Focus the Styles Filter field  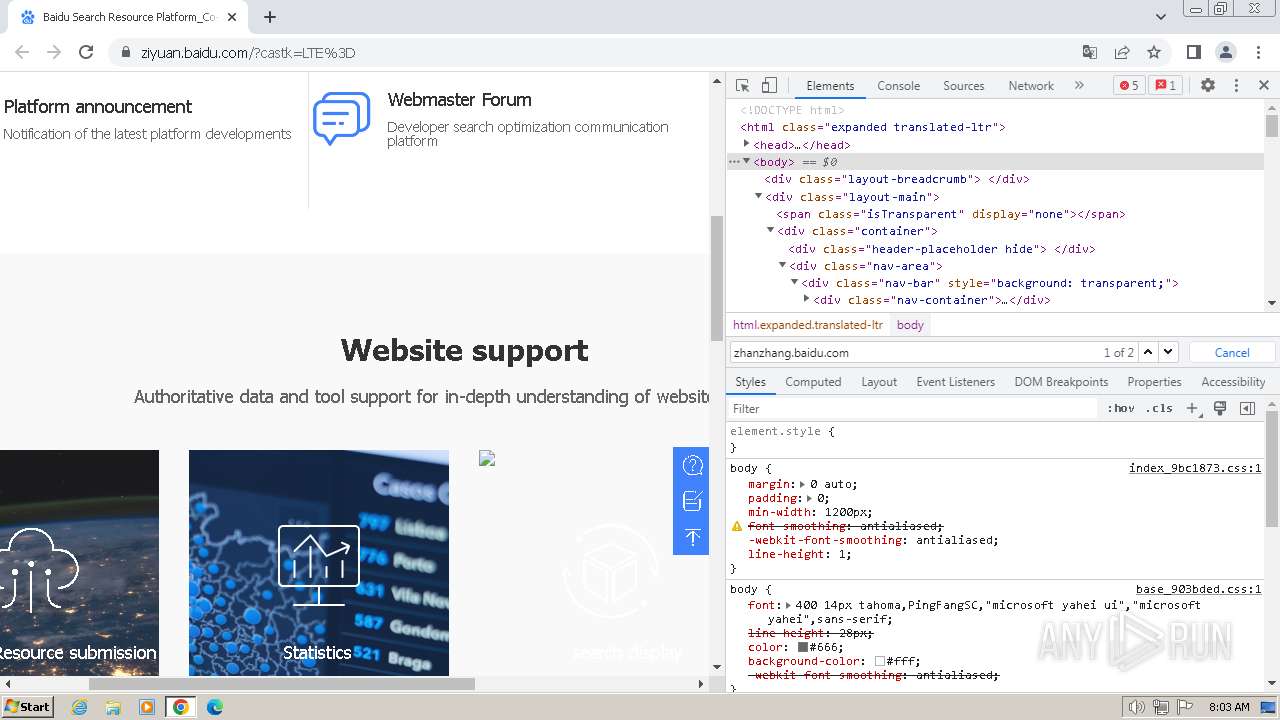point(912,408)
